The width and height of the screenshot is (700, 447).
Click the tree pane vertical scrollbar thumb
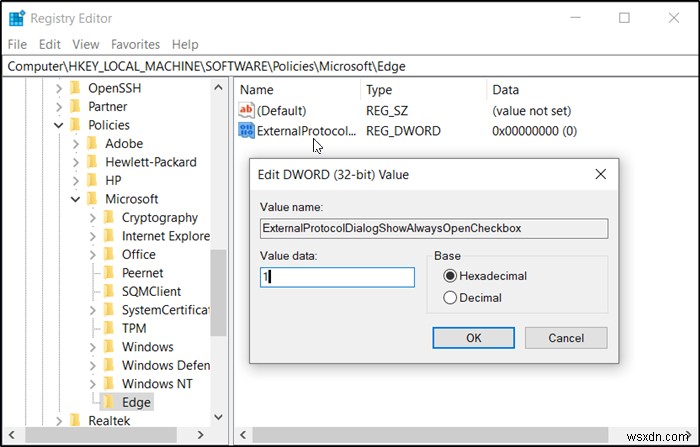tap(218, 292)
